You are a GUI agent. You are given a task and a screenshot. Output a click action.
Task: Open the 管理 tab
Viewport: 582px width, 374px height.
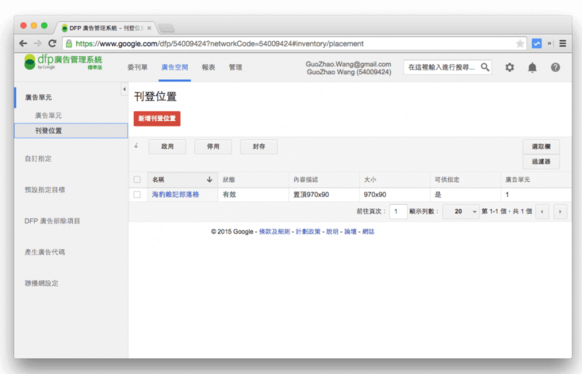[x=235, y=67]
